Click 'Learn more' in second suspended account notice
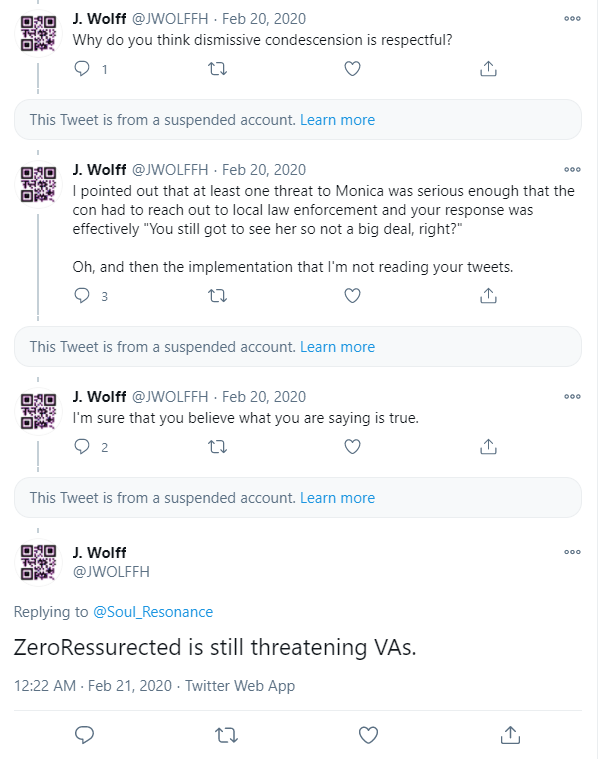Screen dimensions: 599x759 click(338, 347)
